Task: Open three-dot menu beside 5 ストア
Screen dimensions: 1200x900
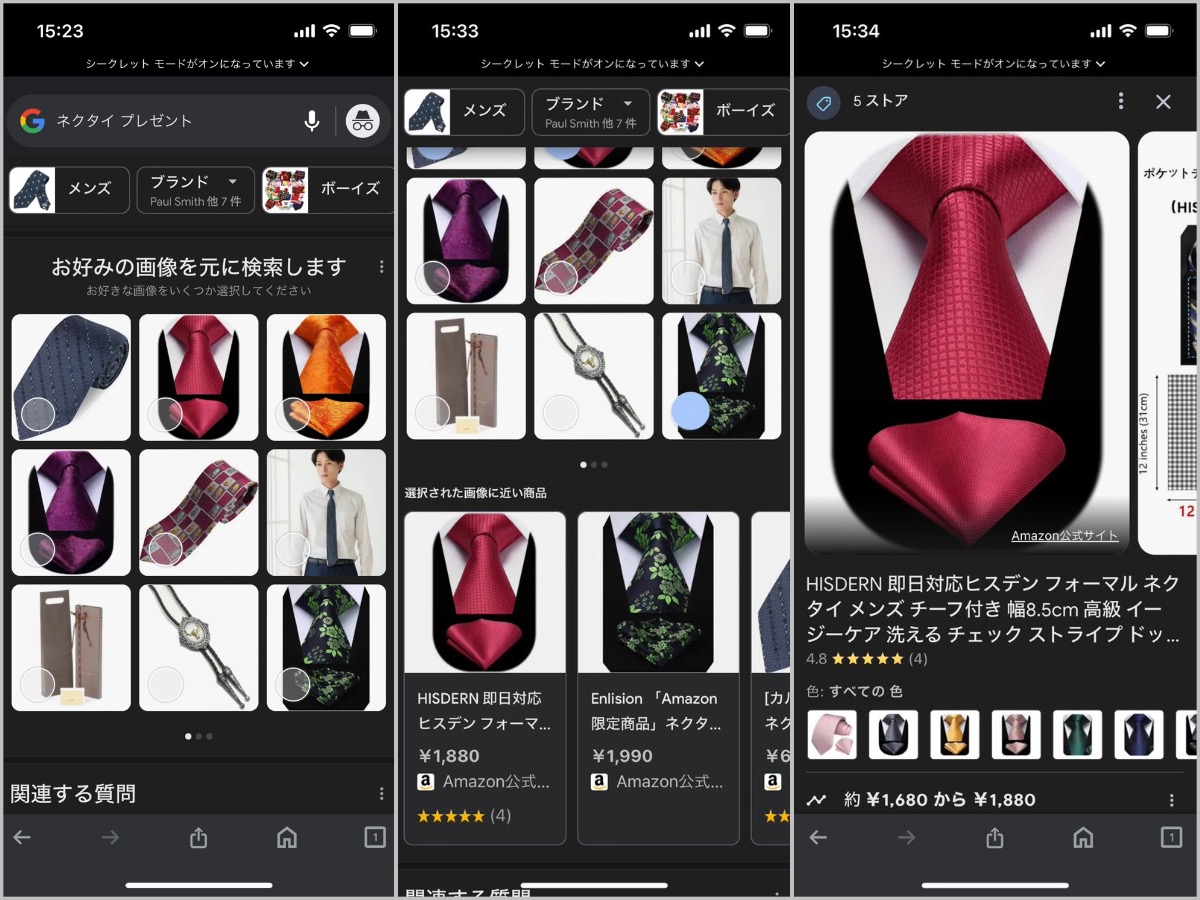Action: tap(1121, 101)
